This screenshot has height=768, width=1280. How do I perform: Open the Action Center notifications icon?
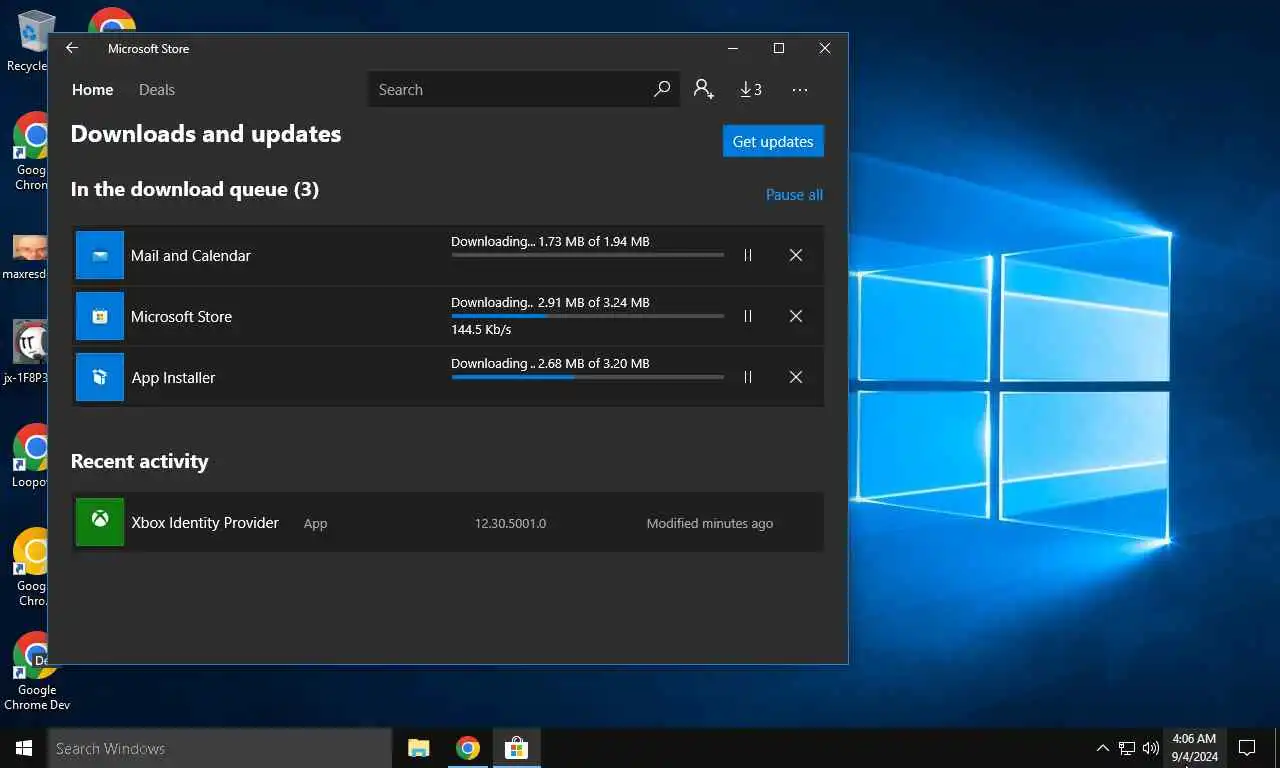(x=1247, y=748)
